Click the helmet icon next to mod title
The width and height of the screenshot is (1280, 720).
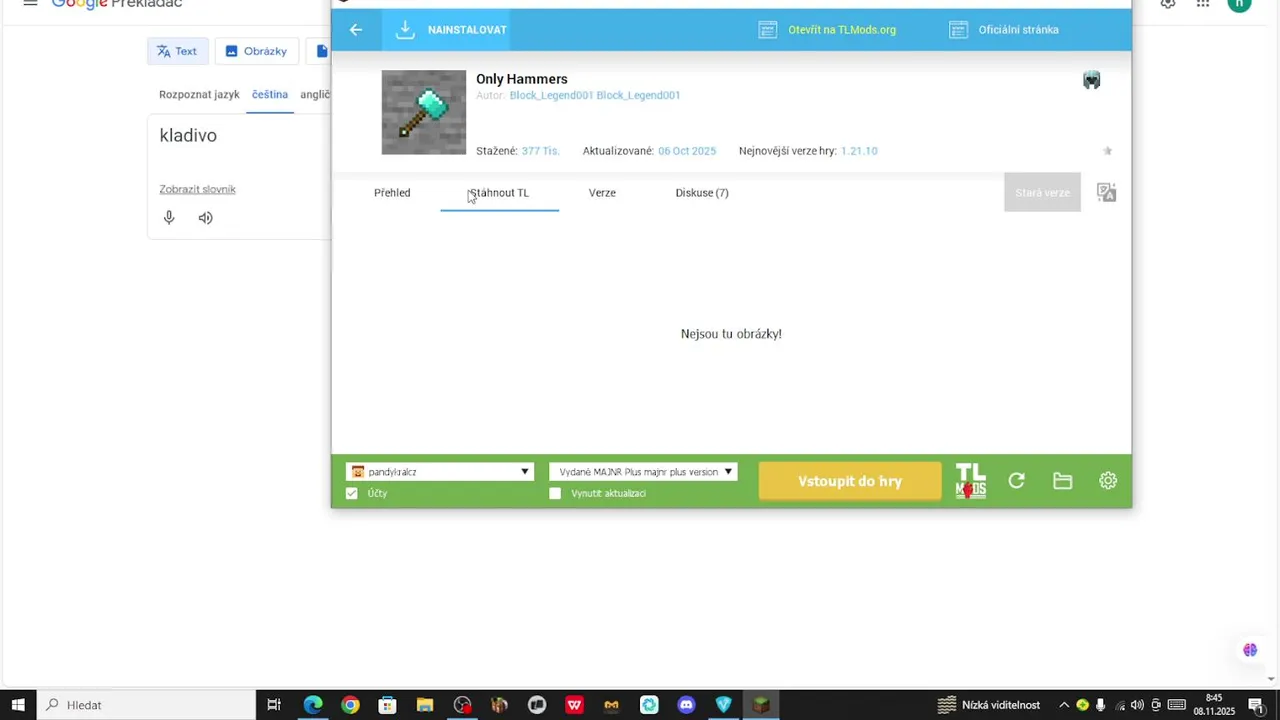tap(1092, 80)
